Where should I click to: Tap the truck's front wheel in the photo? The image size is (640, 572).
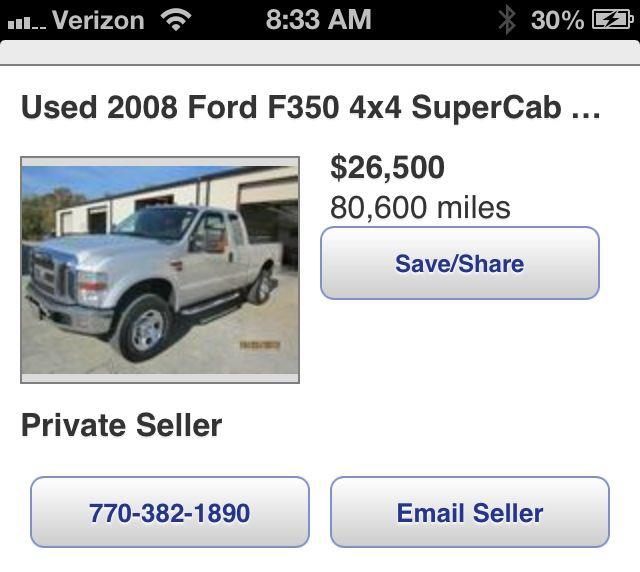[146, 328]
